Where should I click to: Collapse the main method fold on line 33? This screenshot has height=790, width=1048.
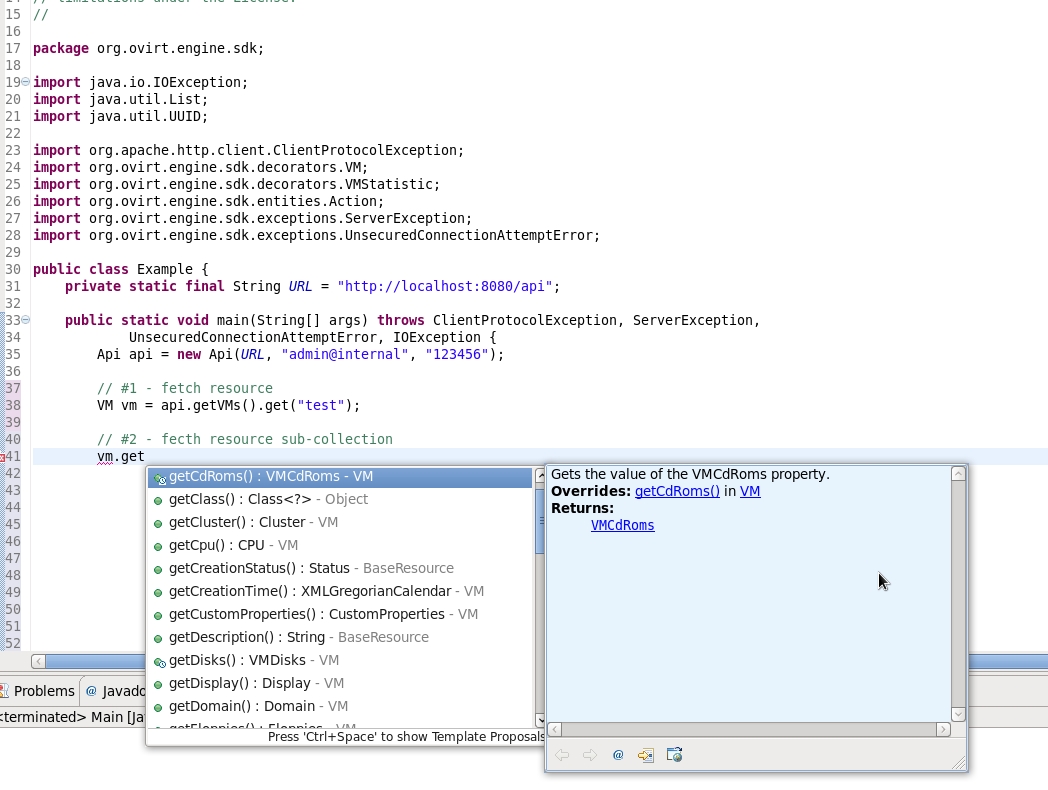pyautogui.click(x=26, y=320)
